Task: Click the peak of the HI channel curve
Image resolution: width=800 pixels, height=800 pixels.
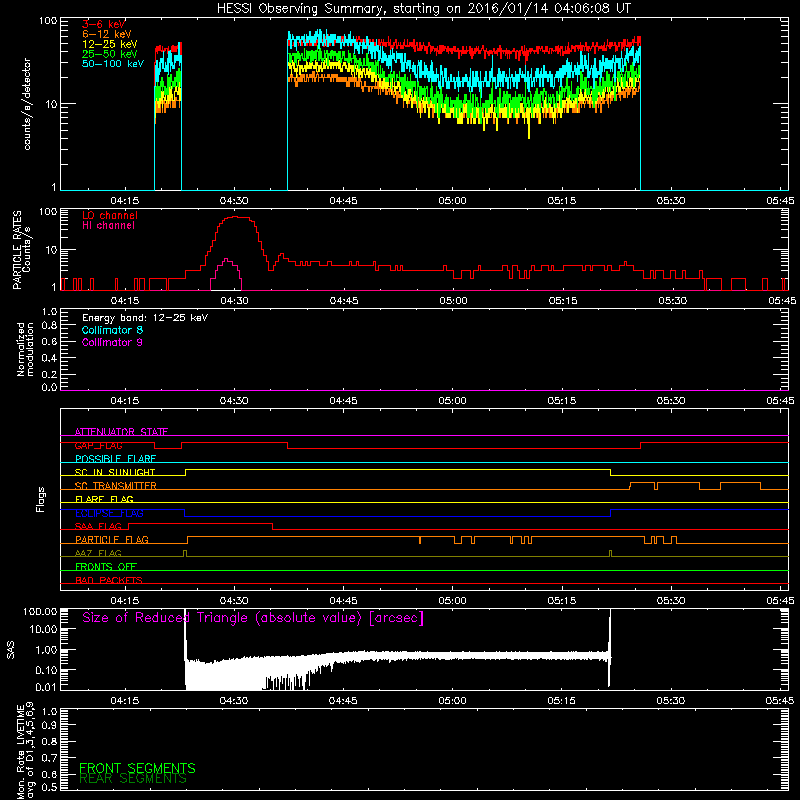Action: [227, 259]
